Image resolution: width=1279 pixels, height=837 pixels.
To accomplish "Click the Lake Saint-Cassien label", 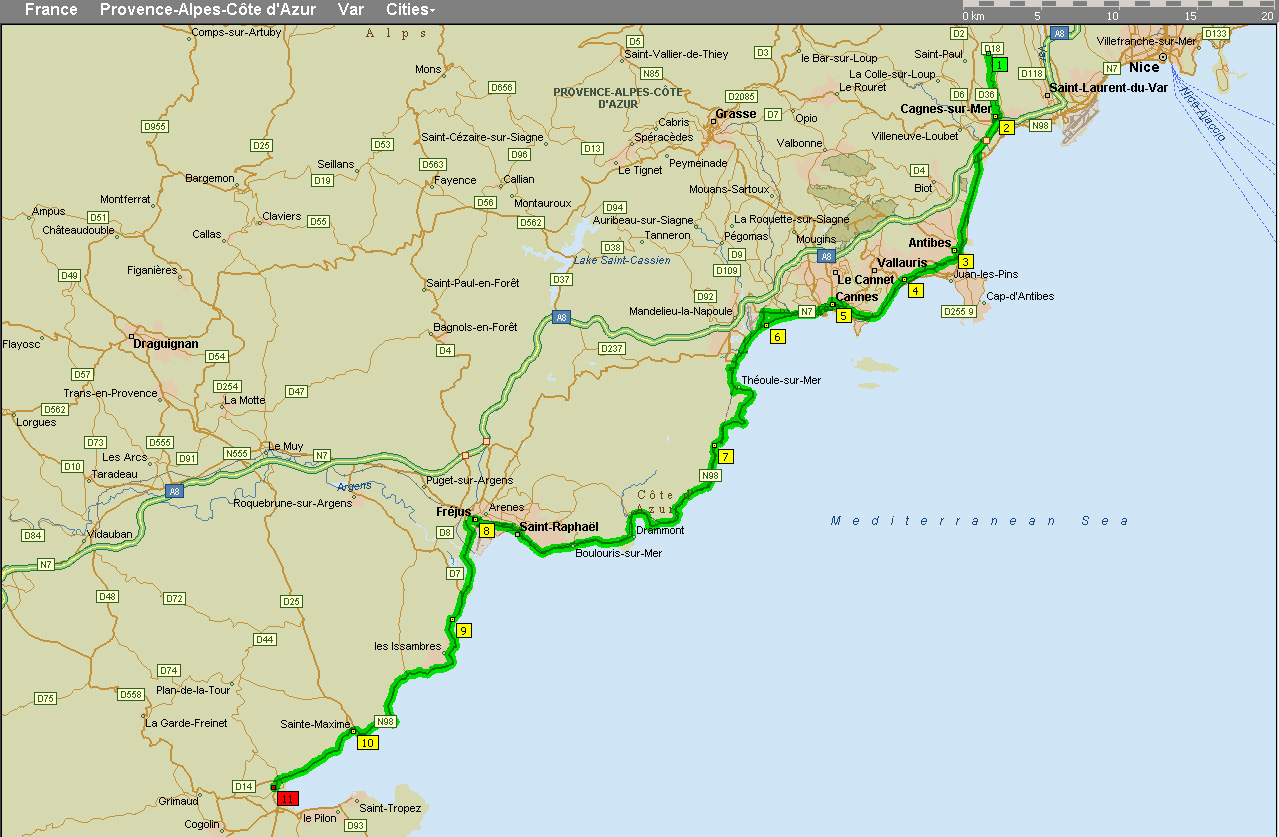I will pyautogui.click(x=622, y=260).
